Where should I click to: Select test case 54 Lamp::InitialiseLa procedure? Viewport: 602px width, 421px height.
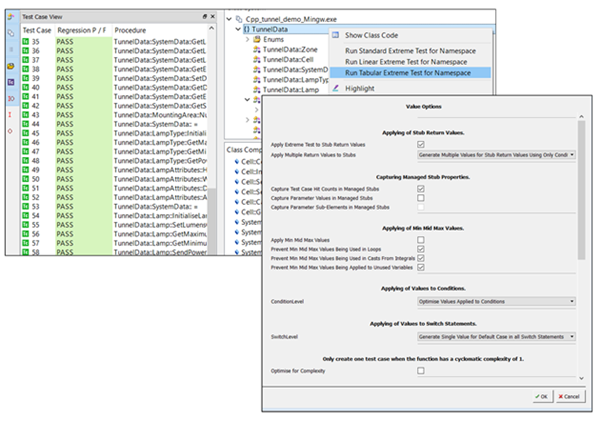coord(160,215)
